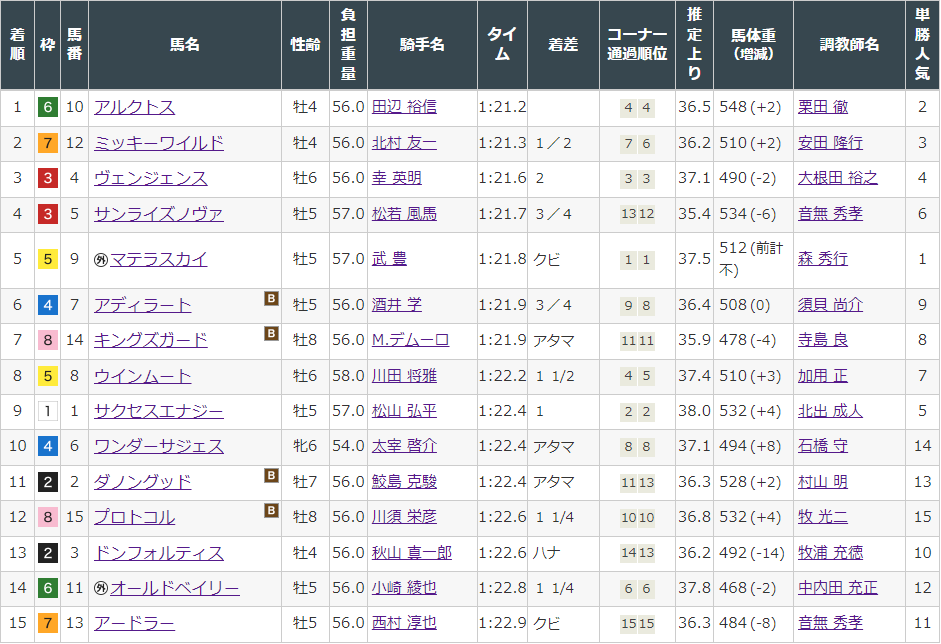Open horse page for ミッキーワイルド
This screenshot has width=941, height=644.
click(x=159, y=143)
